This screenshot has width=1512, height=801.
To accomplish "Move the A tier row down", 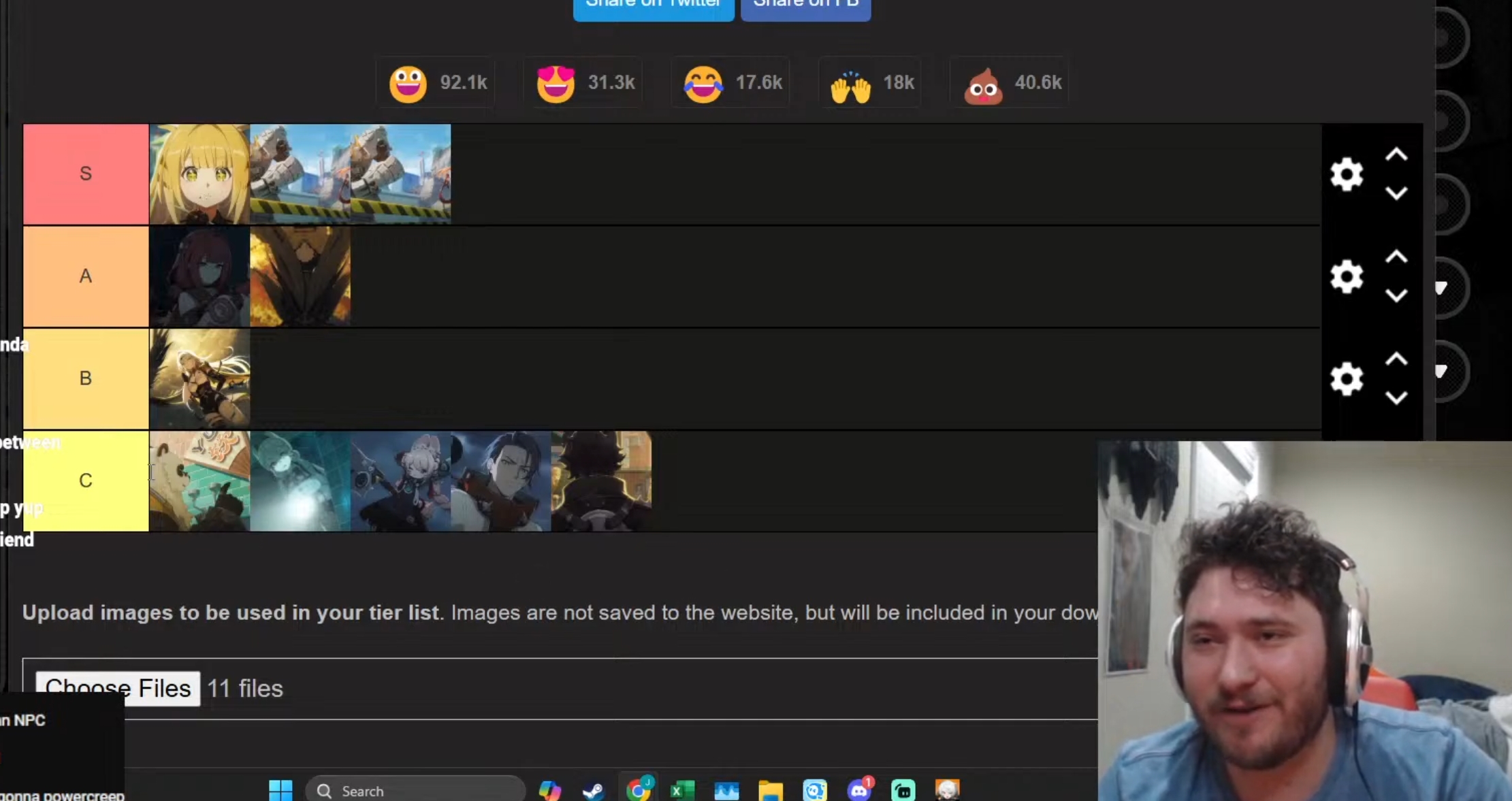I will pos(1396,296).
